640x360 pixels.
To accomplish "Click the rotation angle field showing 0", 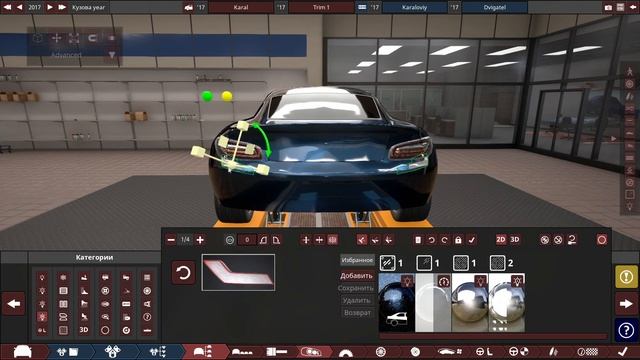I will pyautogui.click(x=247, y=240).
